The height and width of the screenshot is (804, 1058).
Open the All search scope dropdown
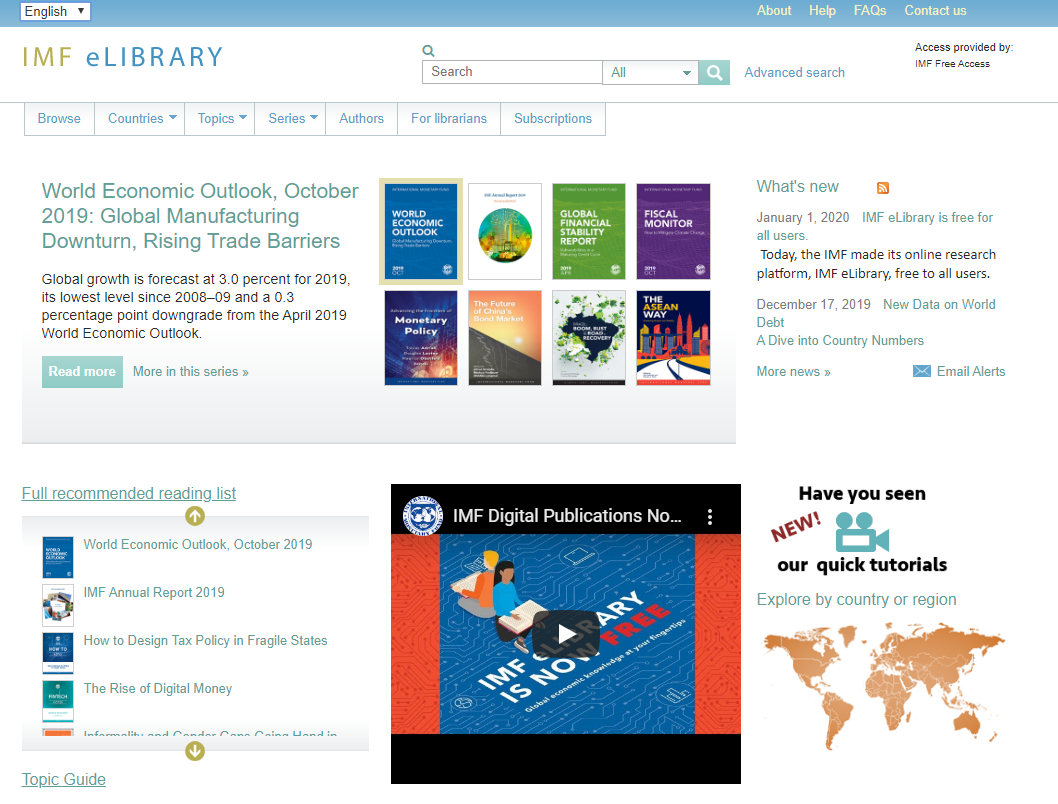tap(650, 72)
